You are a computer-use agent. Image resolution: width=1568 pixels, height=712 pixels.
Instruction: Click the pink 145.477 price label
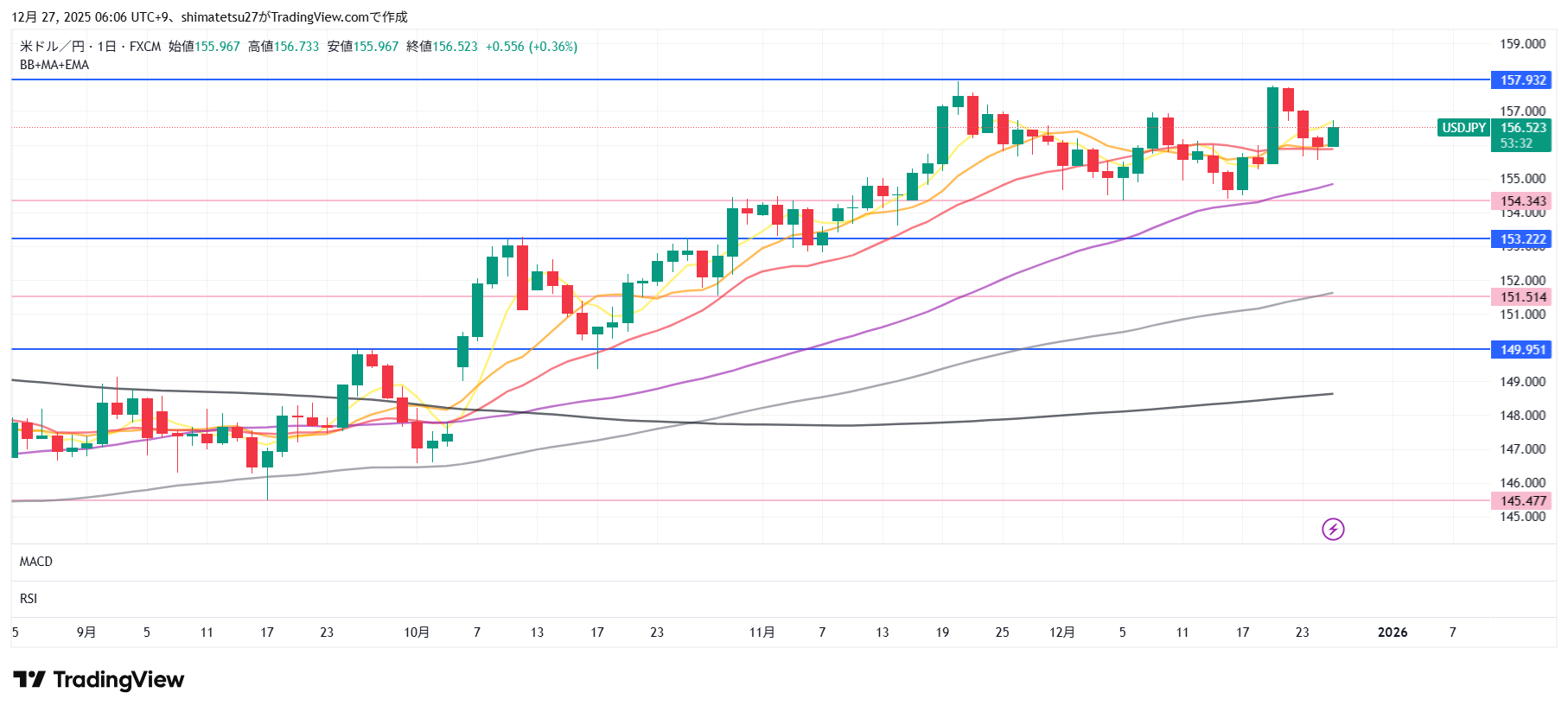[1521, 501]
